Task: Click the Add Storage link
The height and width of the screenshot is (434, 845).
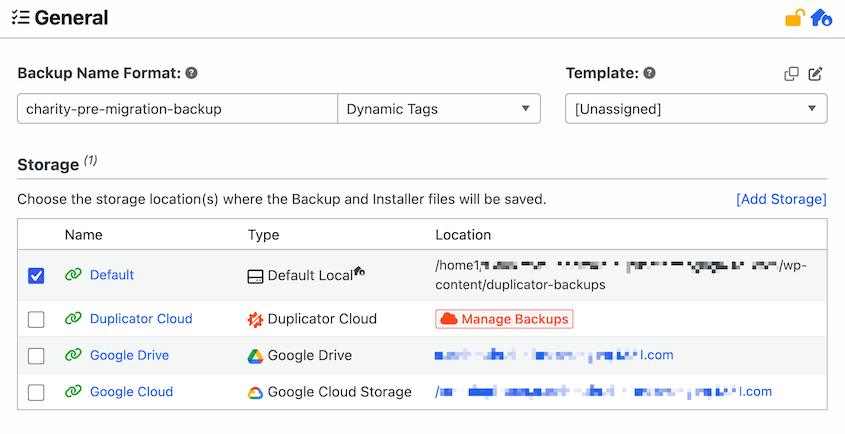Action: (781, 199)
